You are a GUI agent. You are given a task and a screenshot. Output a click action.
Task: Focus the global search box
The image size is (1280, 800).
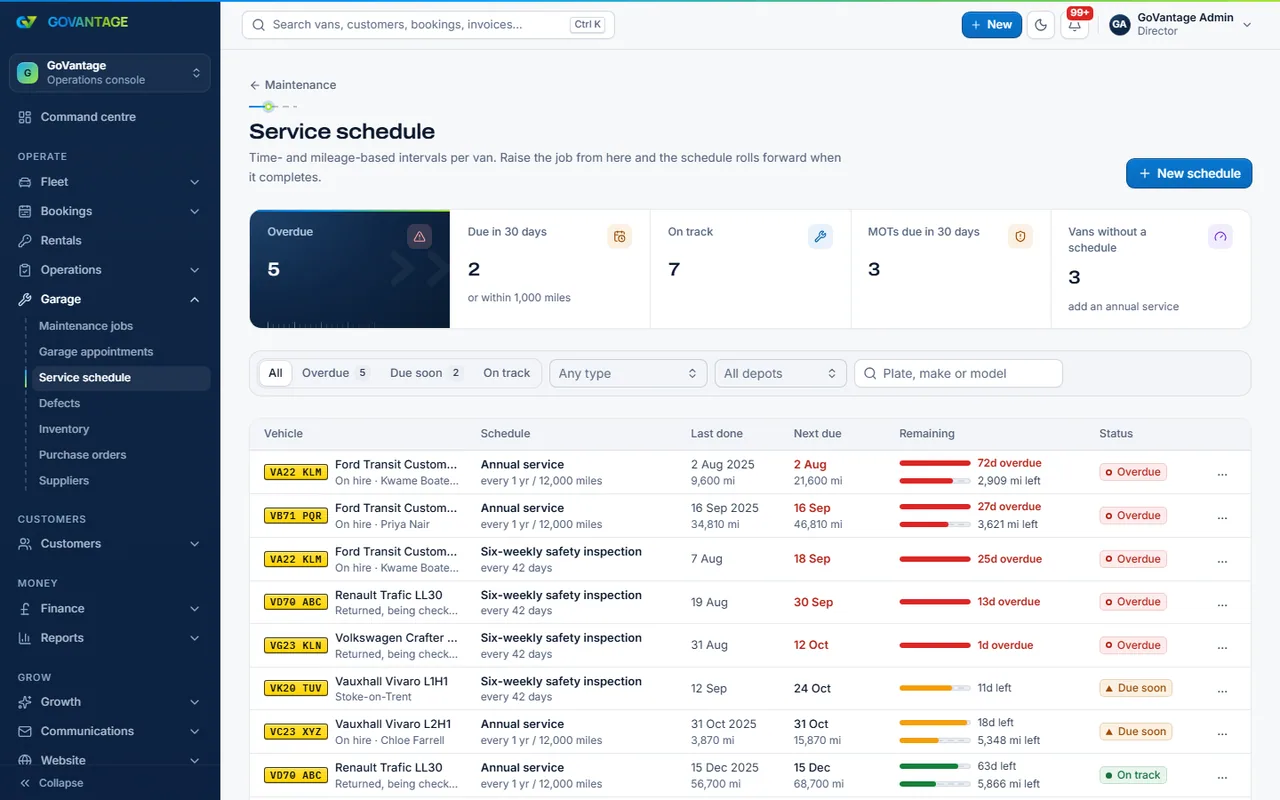428,25
